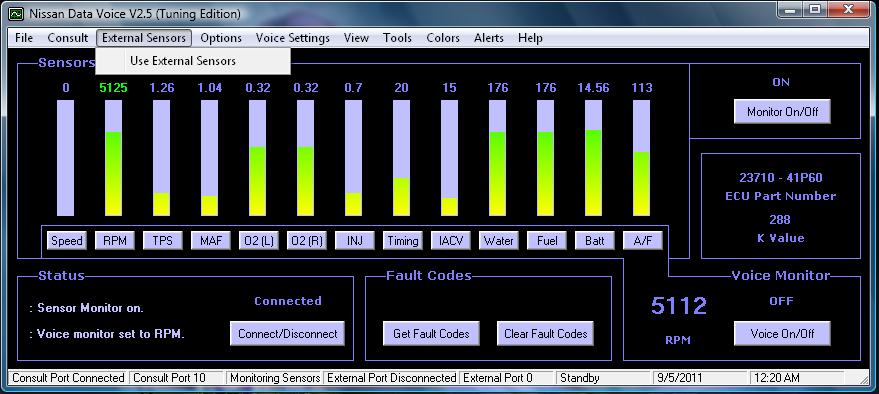Click the Connect/Disconnect button
The width and height of the screenshot is (879, 394).
coord(288,333)
